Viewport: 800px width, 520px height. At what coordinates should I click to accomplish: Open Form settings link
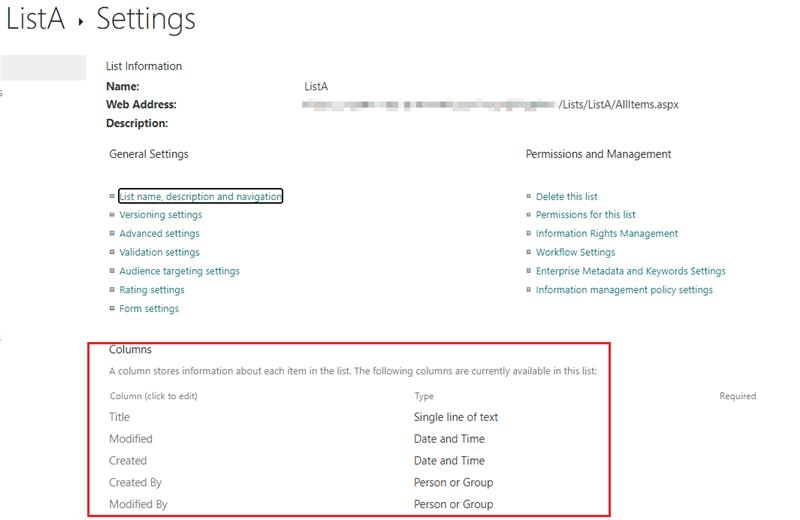pyautogui.click(x=149, y=309)
